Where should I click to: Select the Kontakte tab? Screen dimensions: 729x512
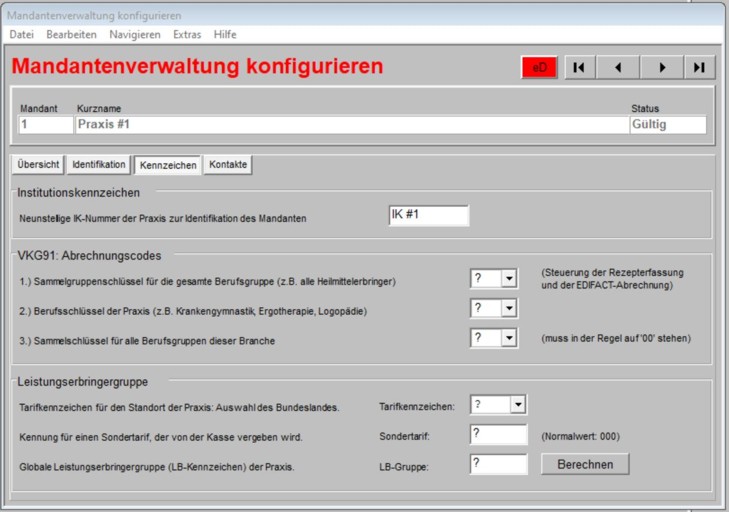(228, 164)
